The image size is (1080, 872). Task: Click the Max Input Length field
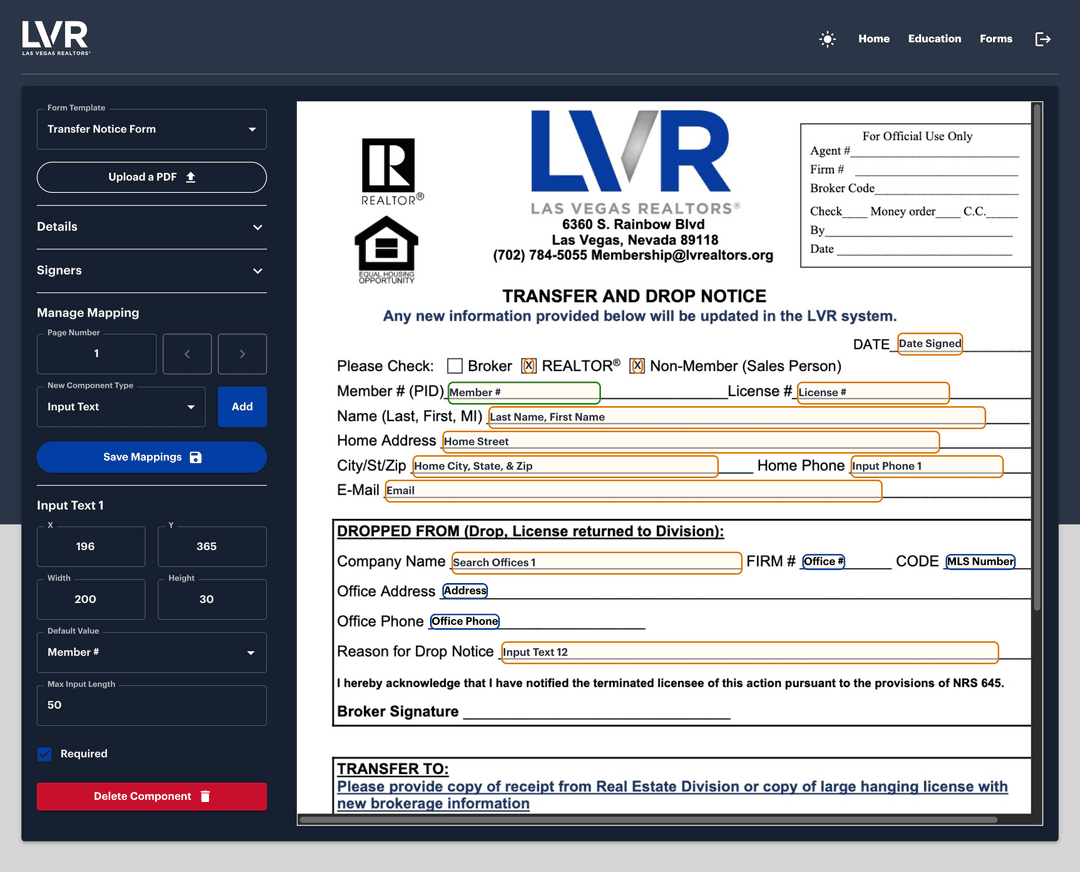pyautogui.click(x=152, y=705)
